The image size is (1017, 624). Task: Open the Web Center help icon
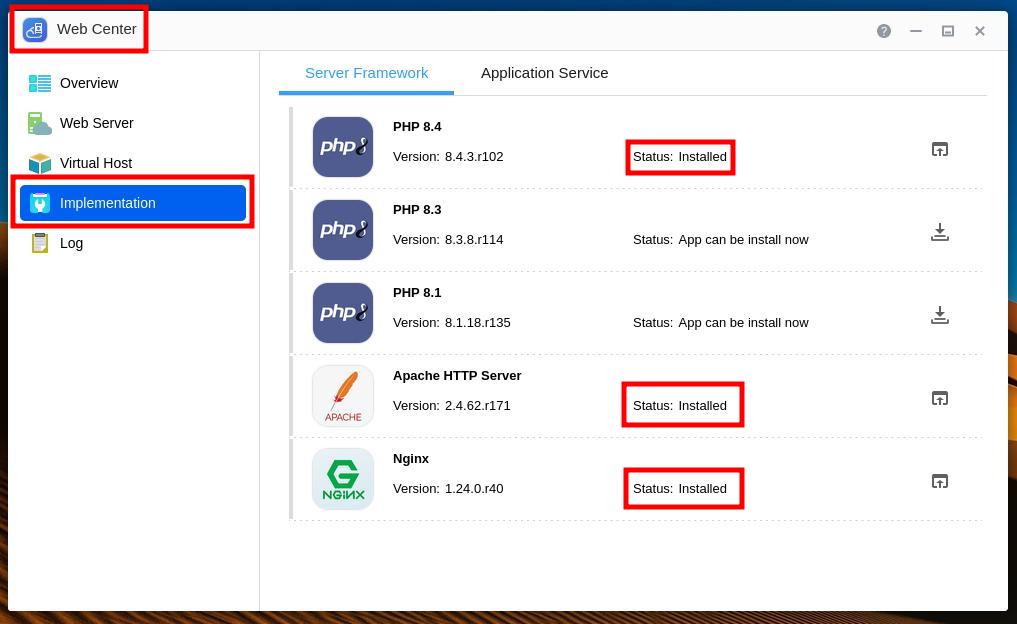point(884,31)
